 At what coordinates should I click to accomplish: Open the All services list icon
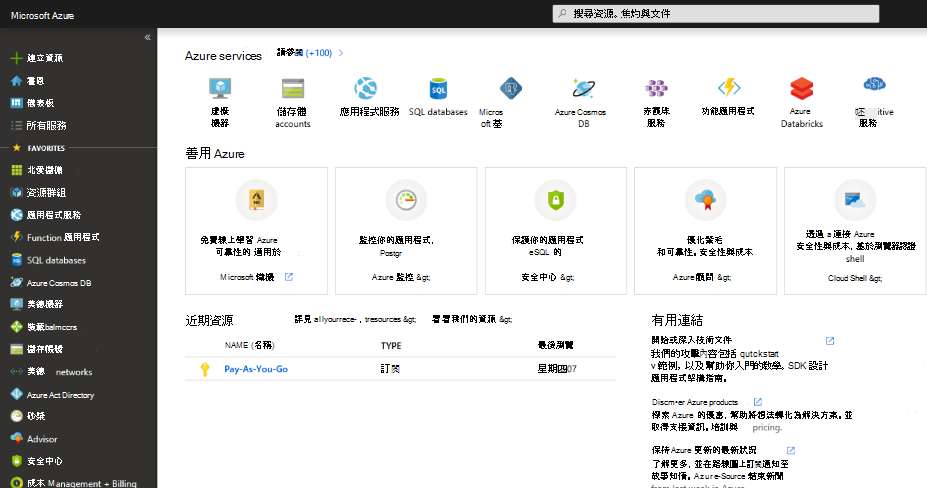pos(17,125)
